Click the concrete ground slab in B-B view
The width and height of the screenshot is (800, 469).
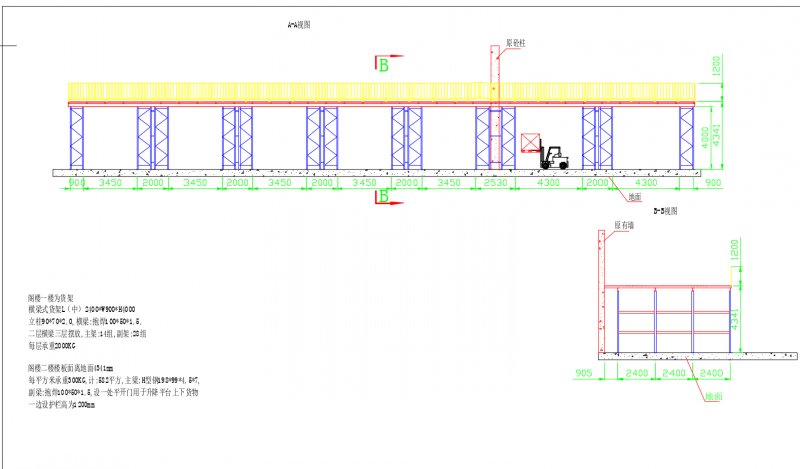pos(690,356)
